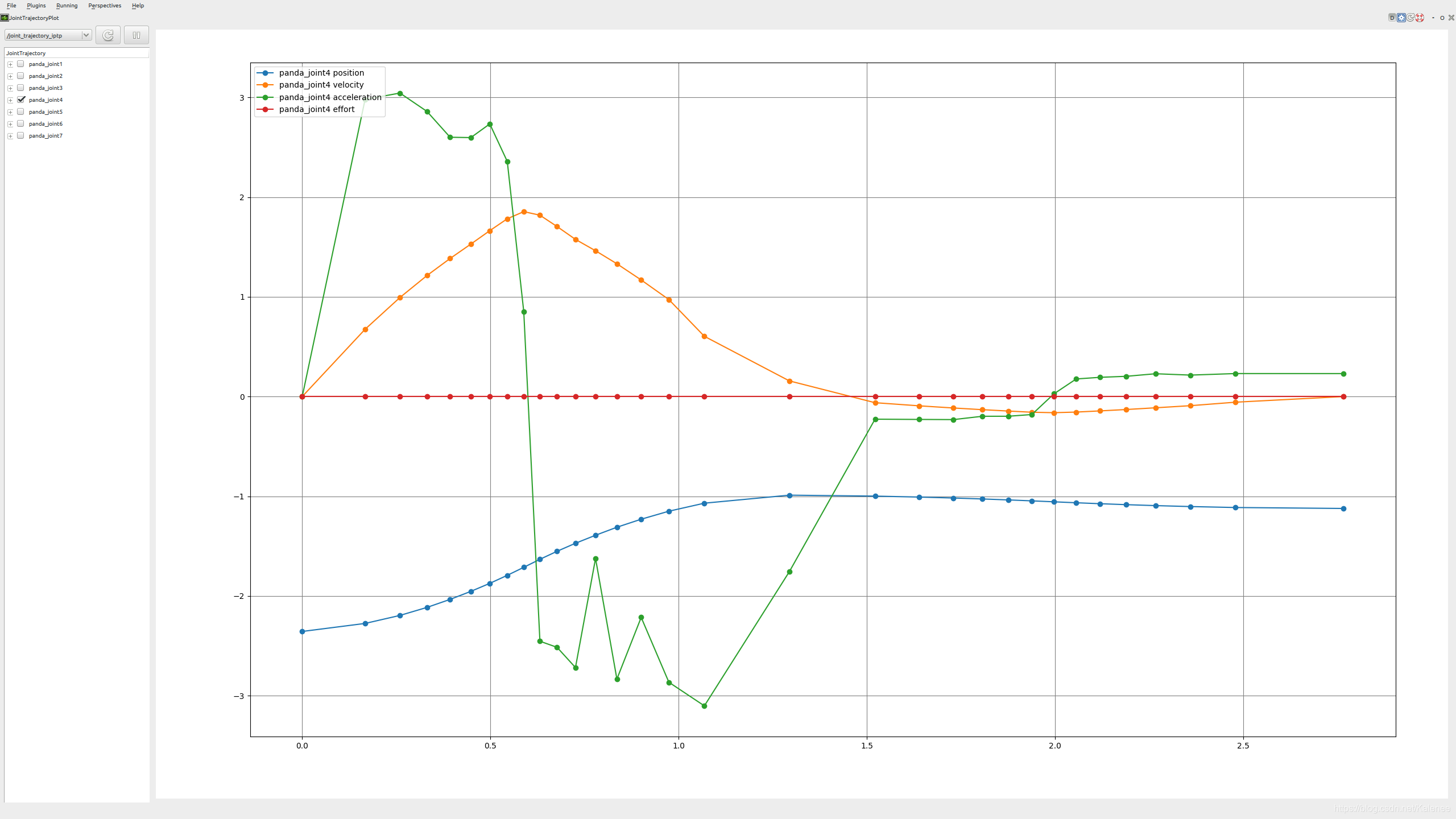
Task: Click the O float plugin button
Action: pos(1442,18)
